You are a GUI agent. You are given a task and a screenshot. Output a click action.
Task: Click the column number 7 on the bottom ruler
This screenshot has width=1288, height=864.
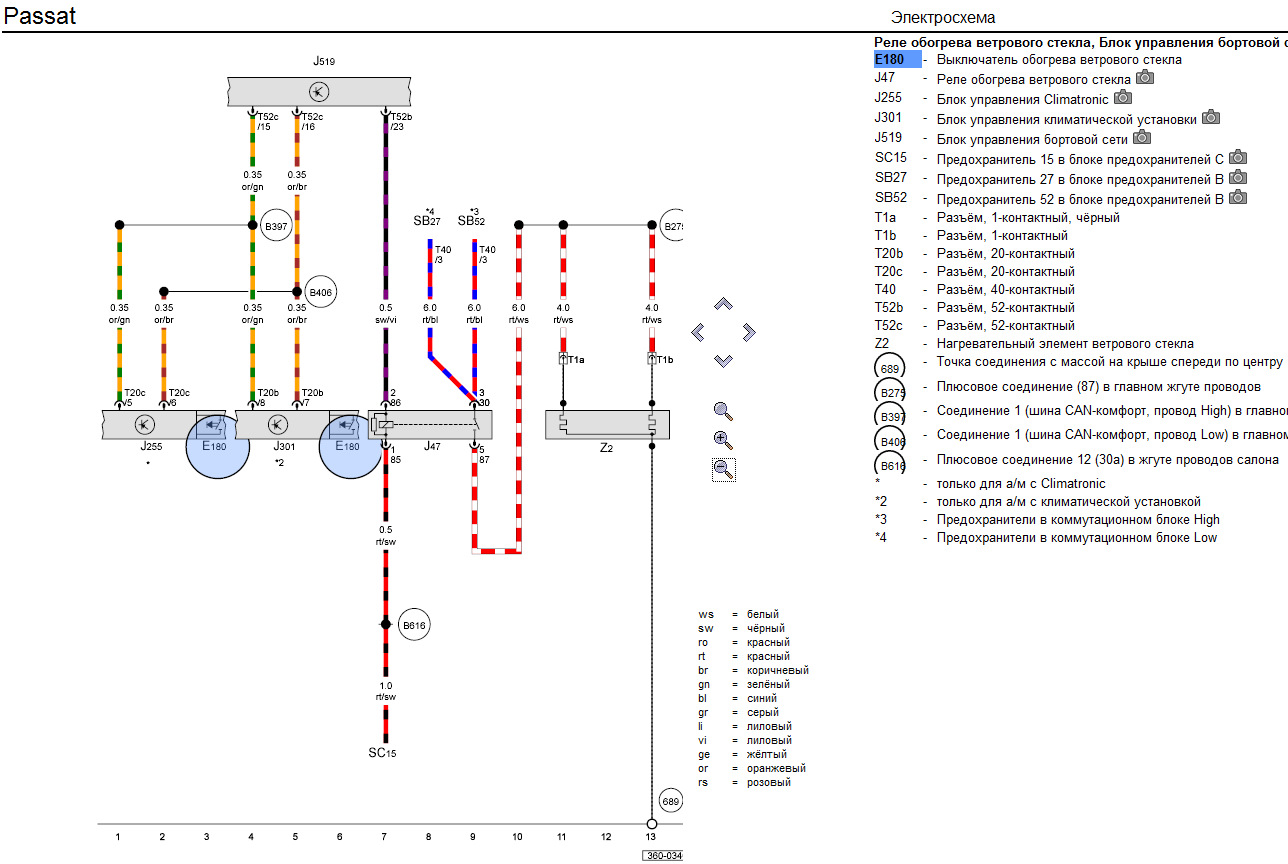point(383,836)
